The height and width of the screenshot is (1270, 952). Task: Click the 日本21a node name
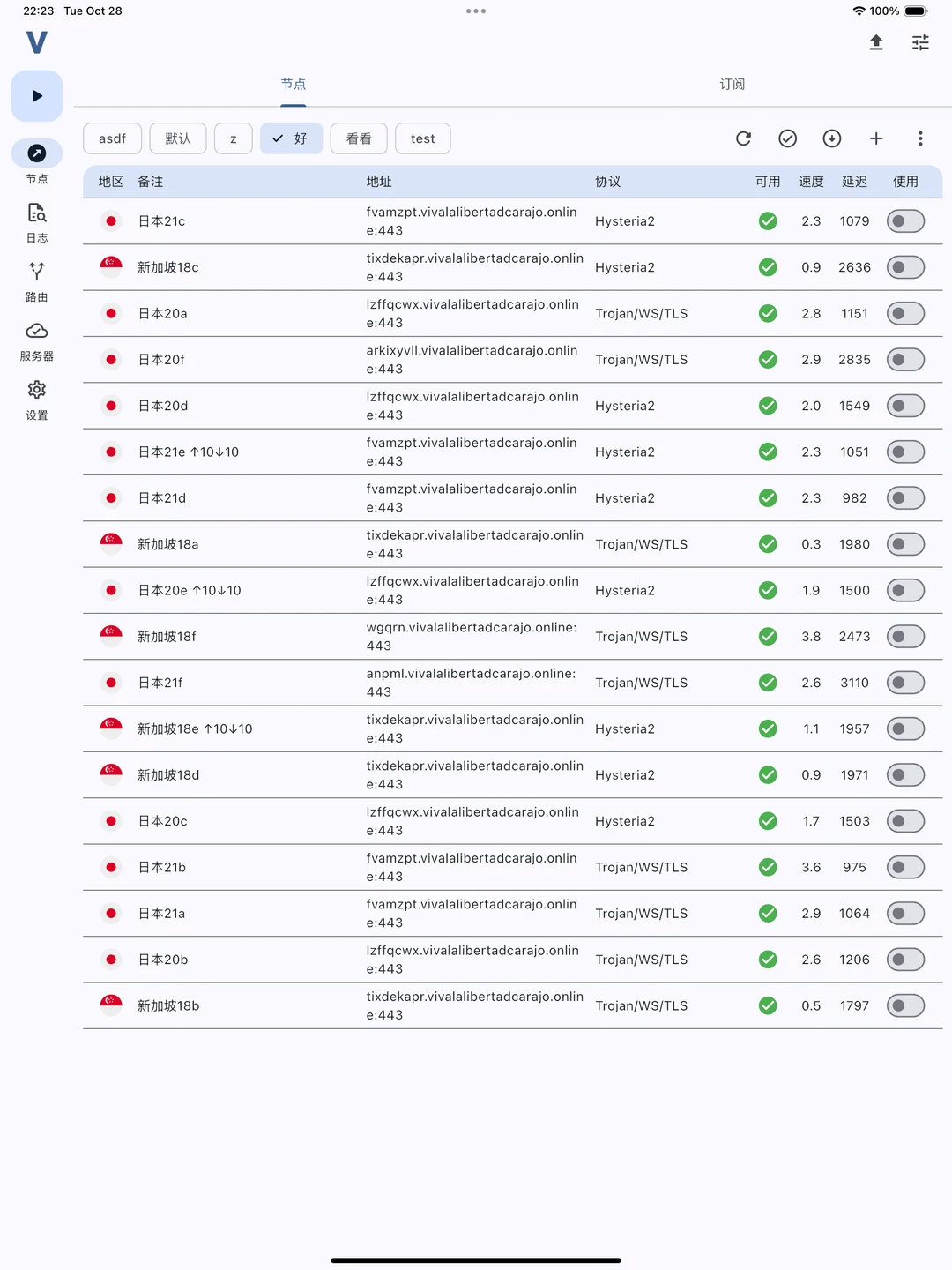tap(162, 914)
